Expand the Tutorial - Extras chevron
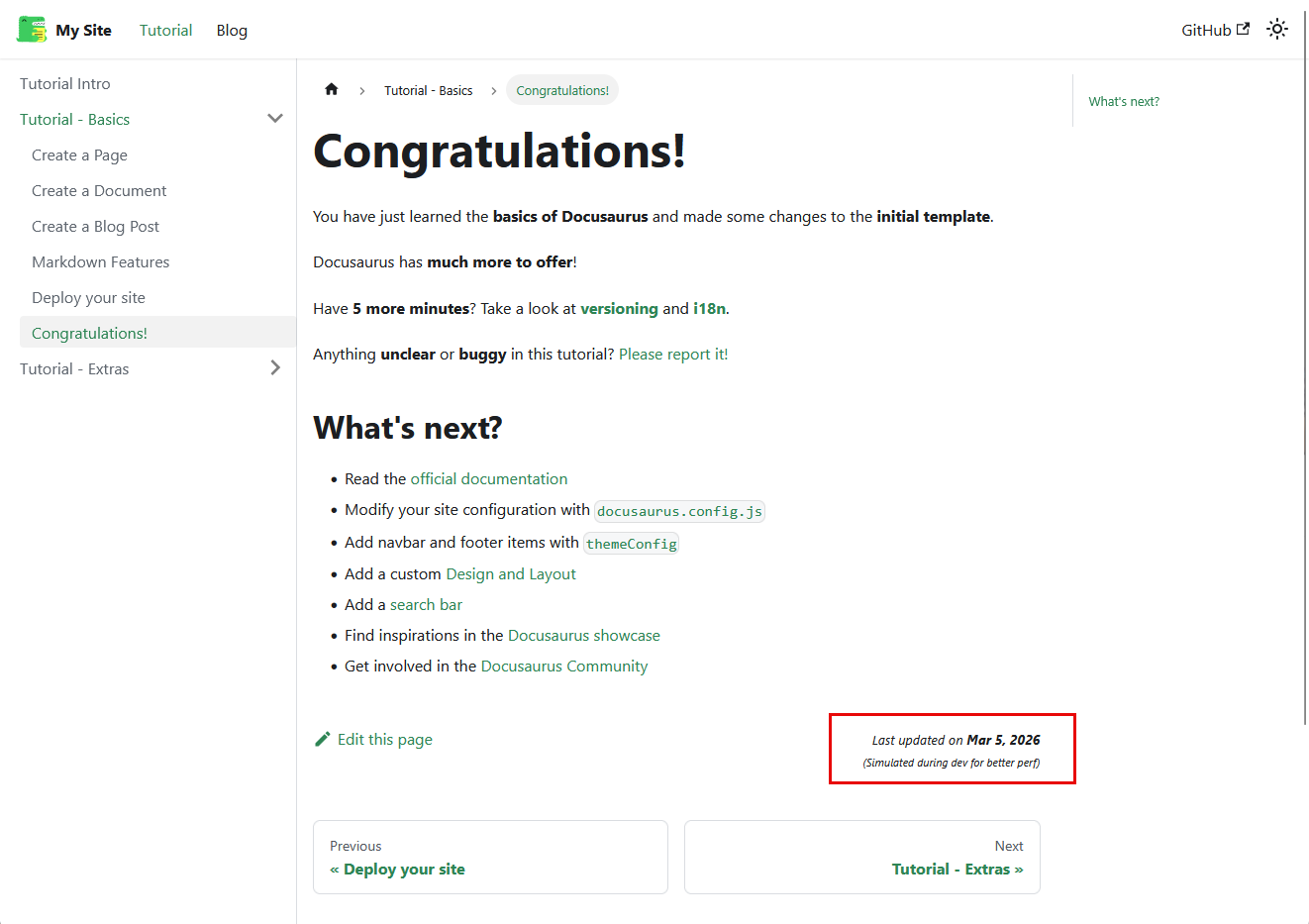The height and width of the screenshot is (924, 1309). coord(275,368)
